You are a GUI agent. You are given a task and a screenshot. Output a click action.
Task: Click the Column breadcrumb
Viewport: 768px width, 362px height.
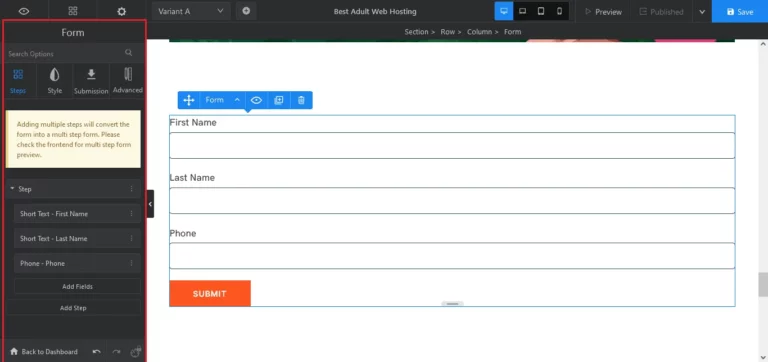click(x=479, y=32)
